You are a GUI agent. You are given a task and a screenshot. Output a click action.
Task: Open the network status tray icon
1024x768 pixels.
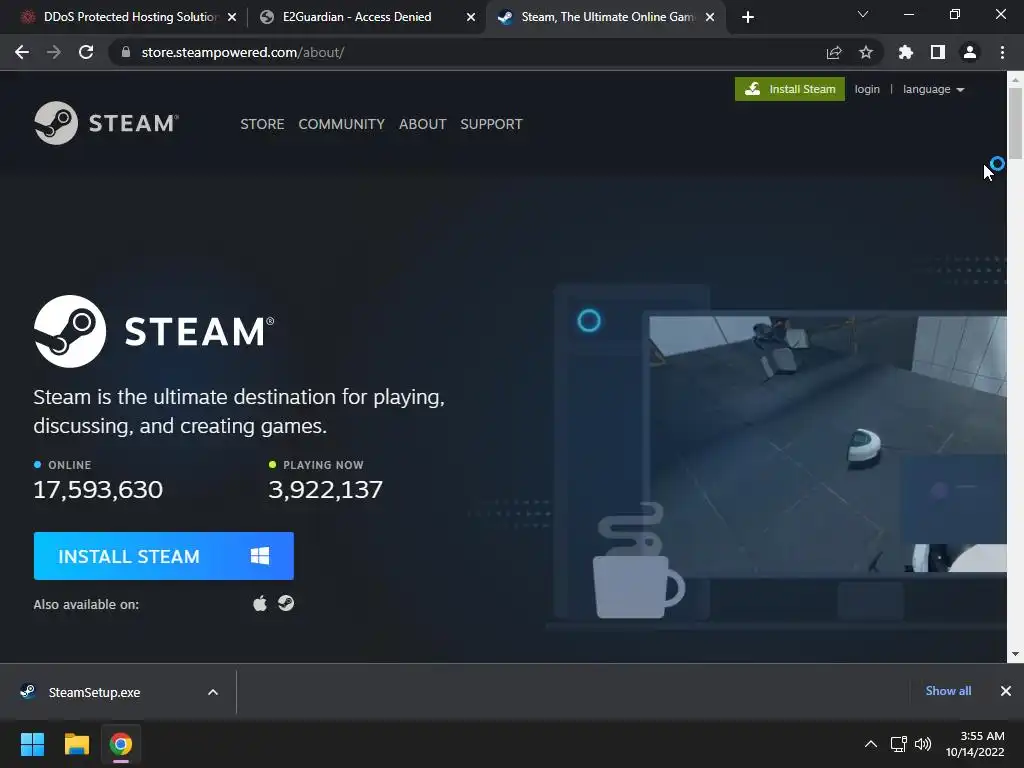899,744
